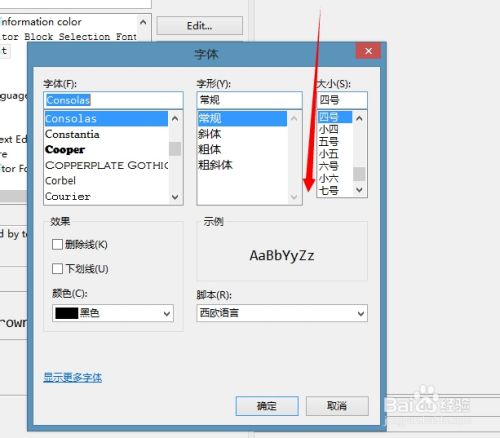
Task: Open the 颜色 color dropdown showing 黑色
Action: (x=113, y=313)
